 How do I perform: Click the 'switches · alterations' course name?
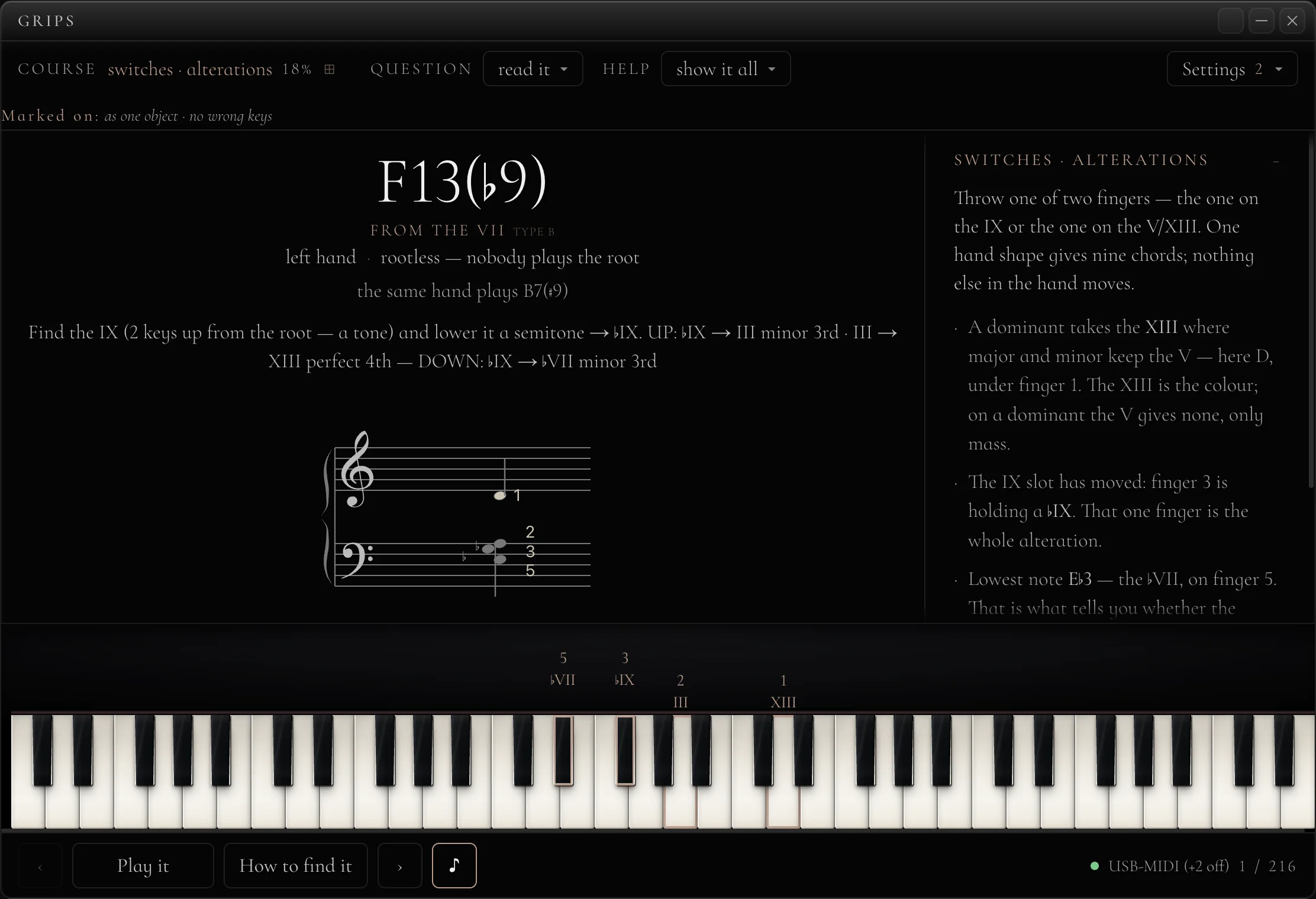190,69
